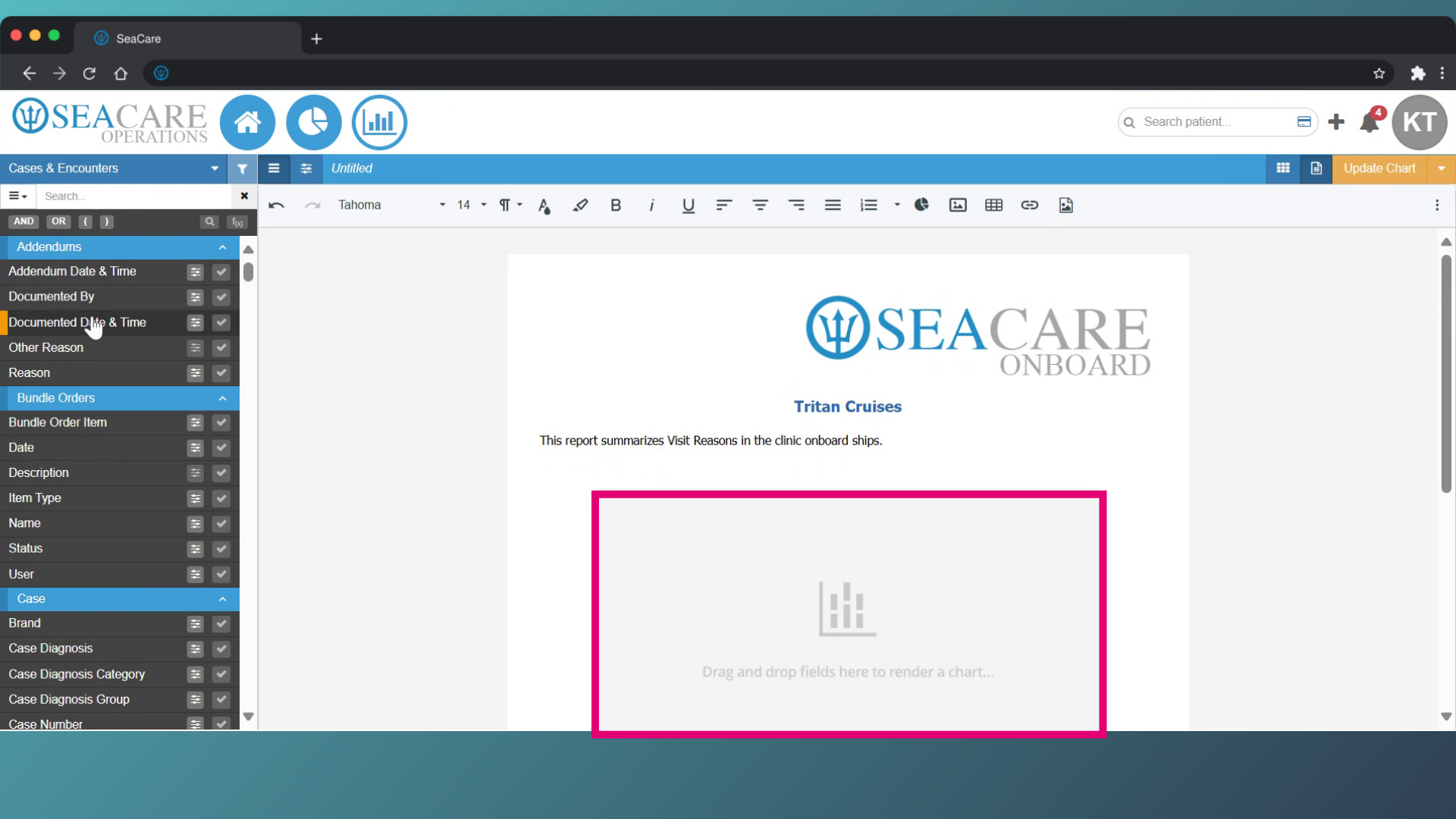
Task: Open the KT user avatar
Action: [1419, 122]
